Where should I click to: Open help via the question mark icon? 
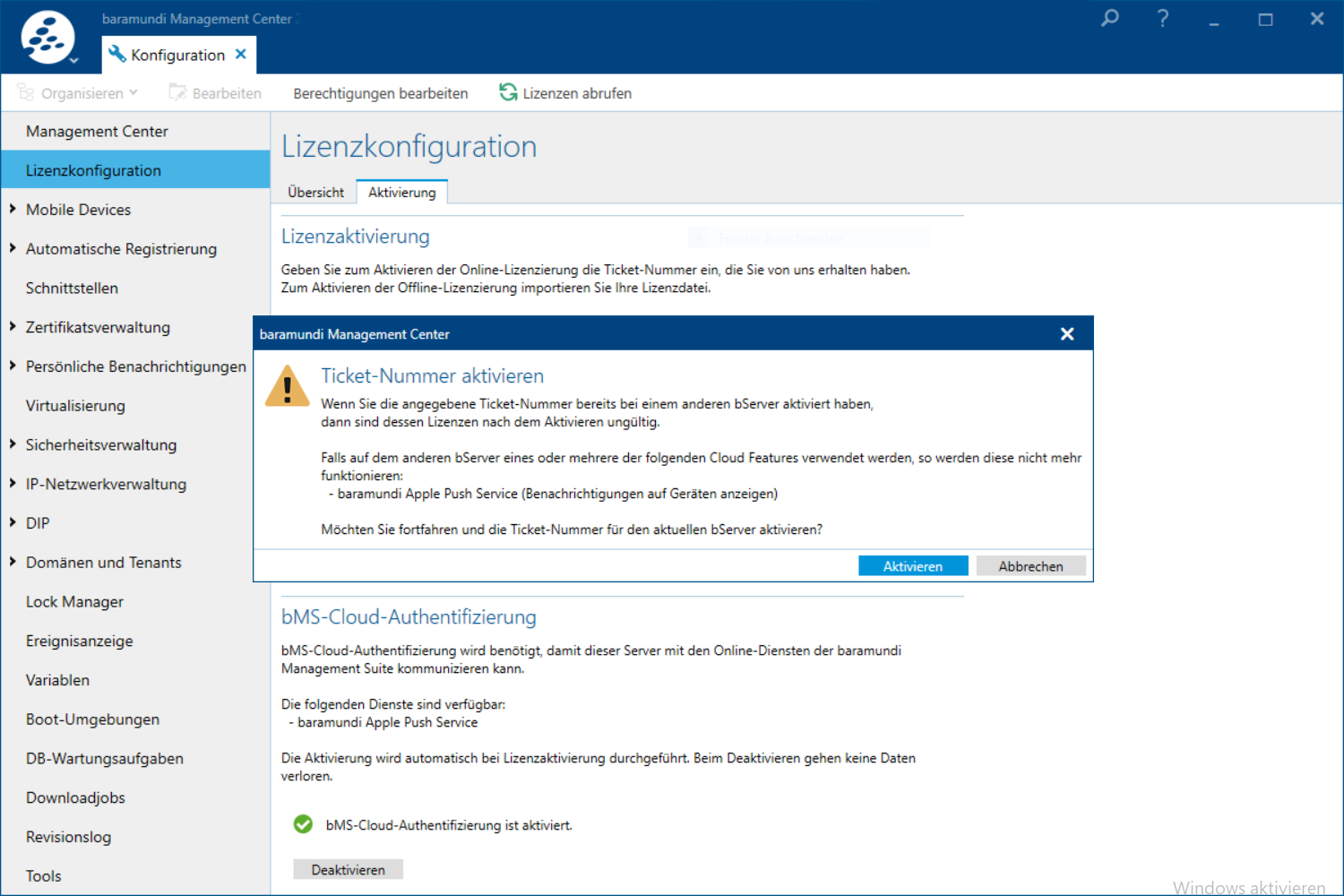click(x=1162, y=18)
